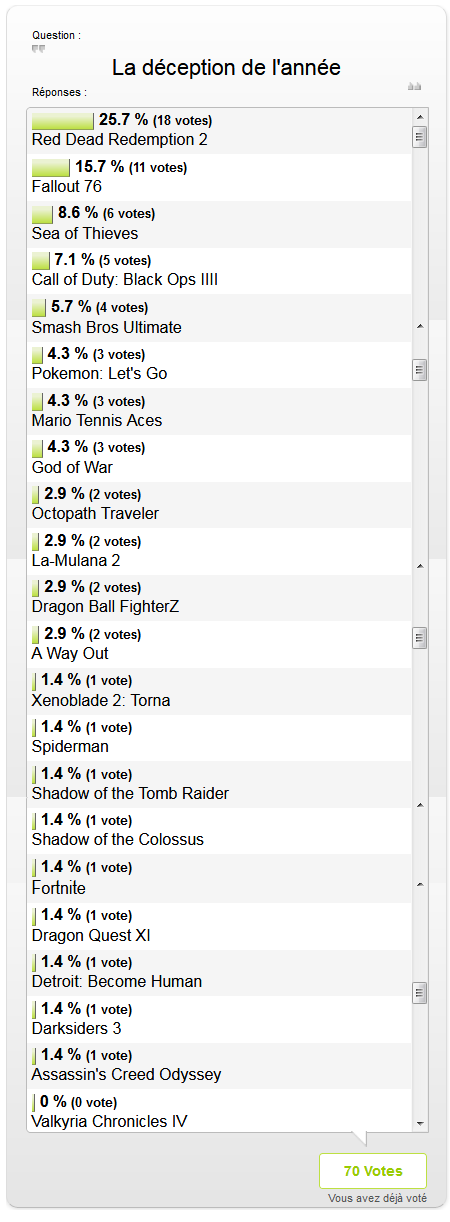Click the poll title La déception de l'année

pyautogui.click(x=226, y=68)
